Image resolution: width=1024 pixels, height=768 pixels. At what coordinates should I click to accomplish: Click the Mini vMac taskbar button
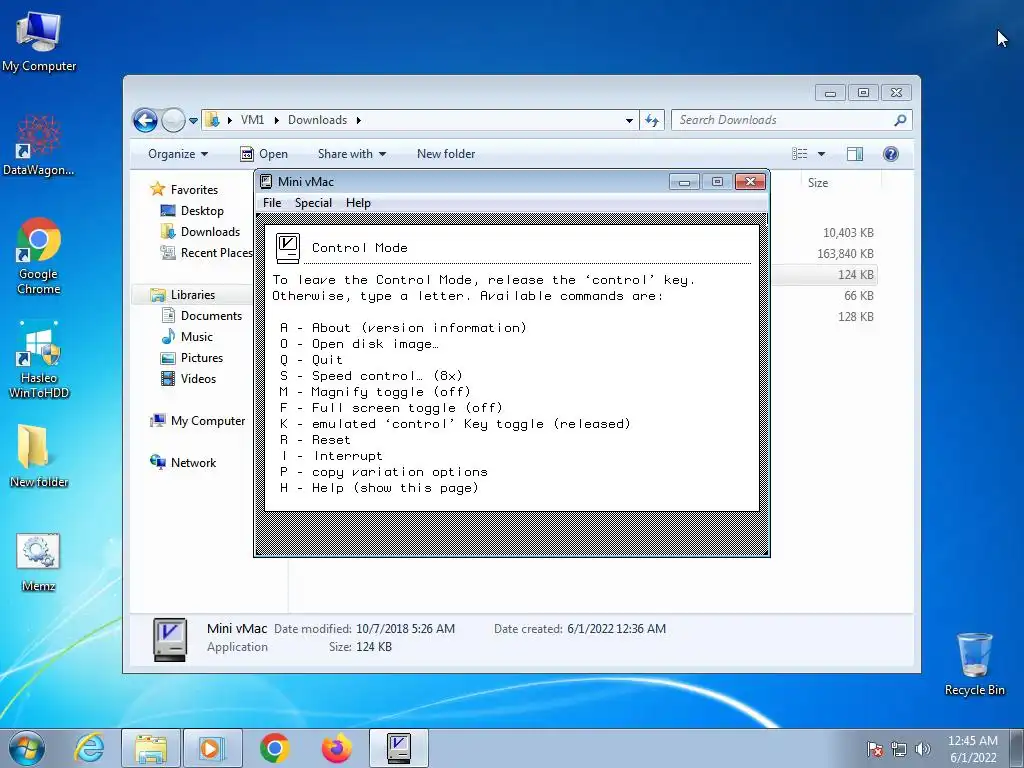tap(398, 748)
